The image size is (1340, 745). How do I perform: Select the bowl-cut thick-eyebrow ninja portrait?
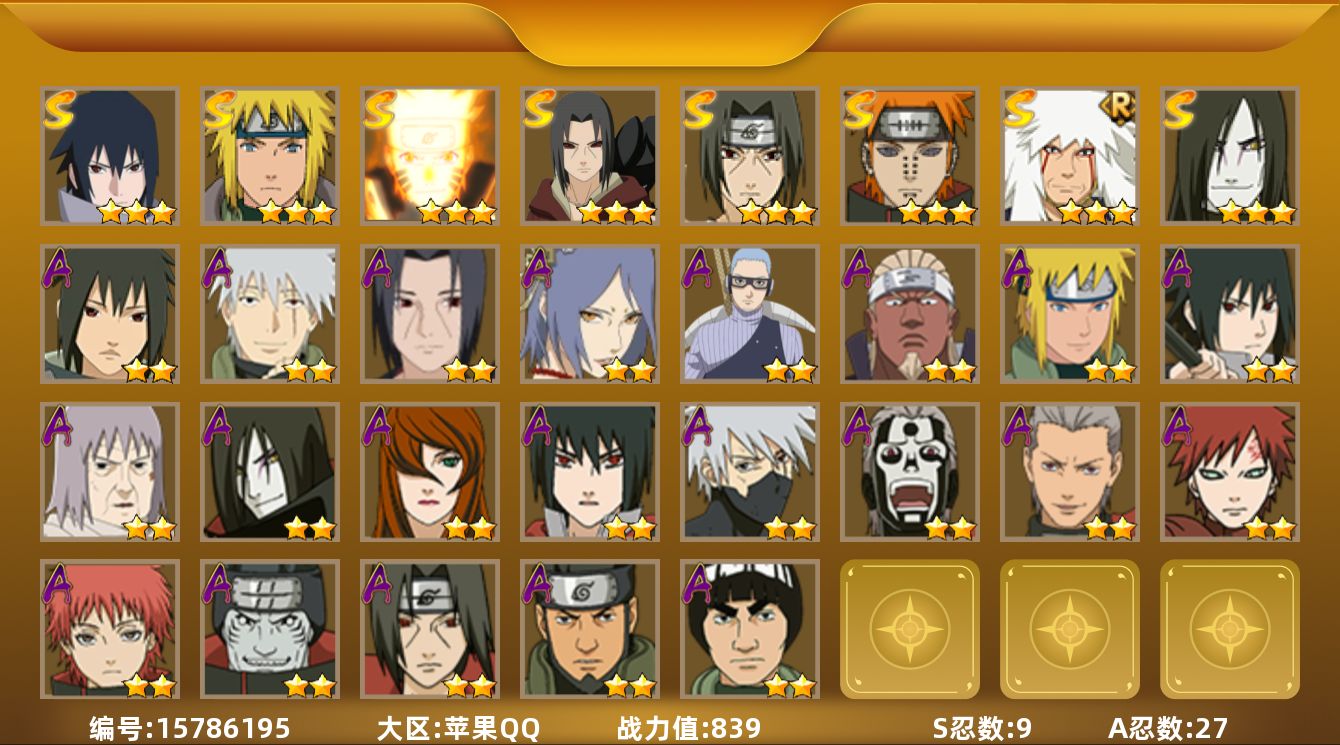(750, 629)
